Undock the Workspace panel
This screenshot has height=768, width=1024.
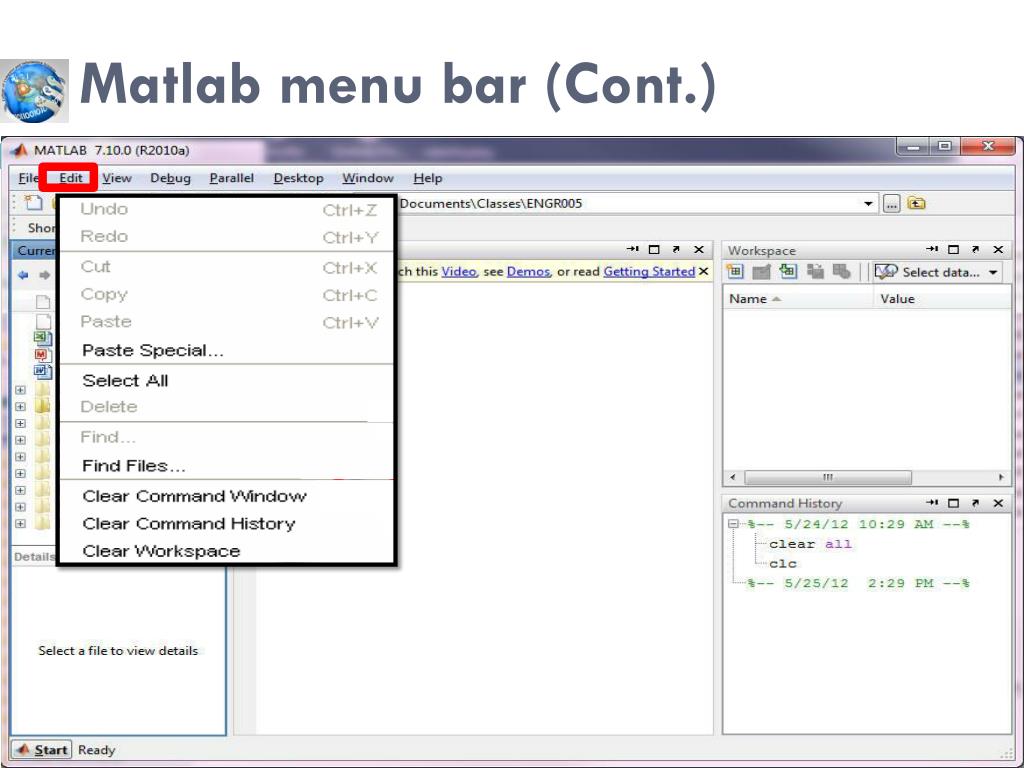[975, 249]
